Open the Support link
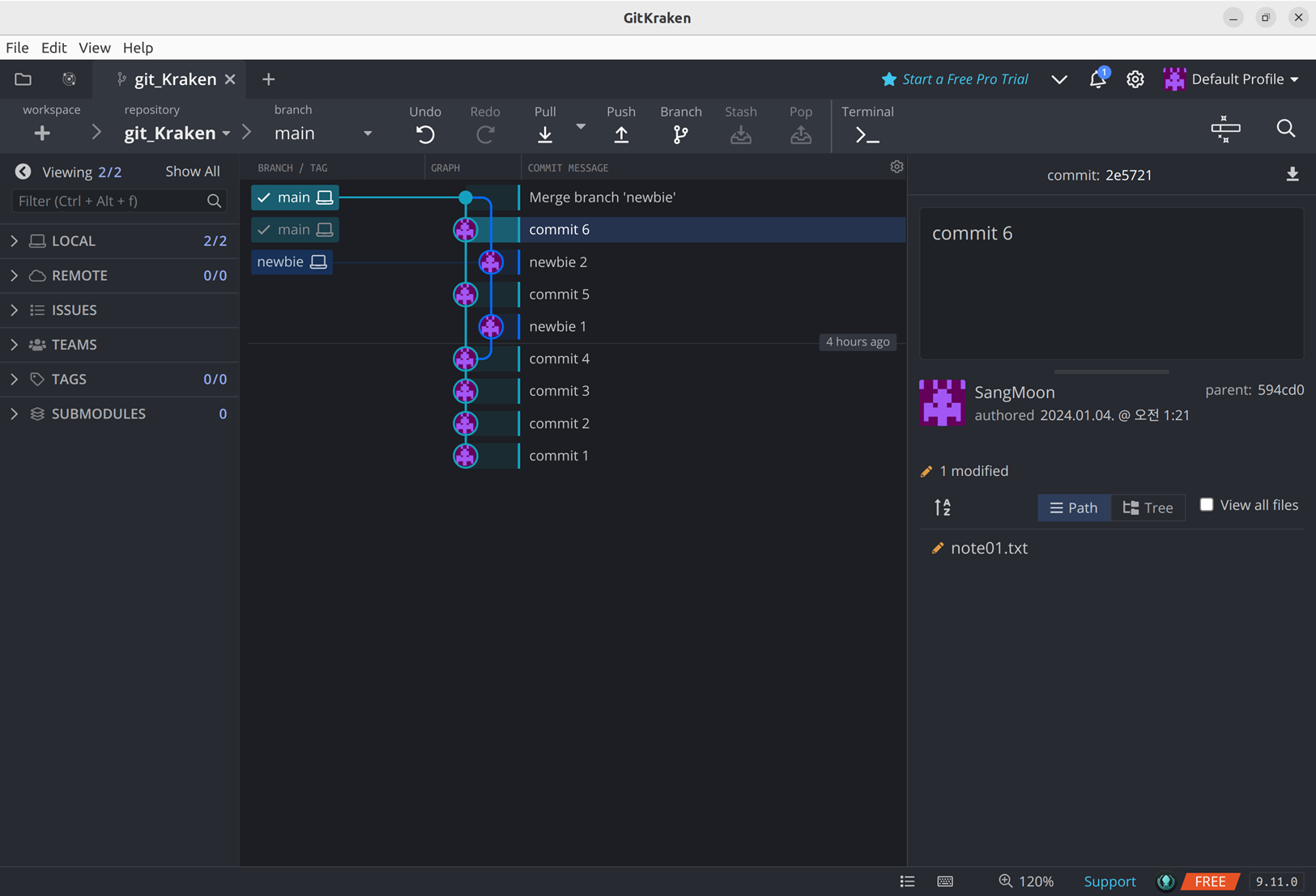This screenshot has height=896, width=1316. [1109, 881]
